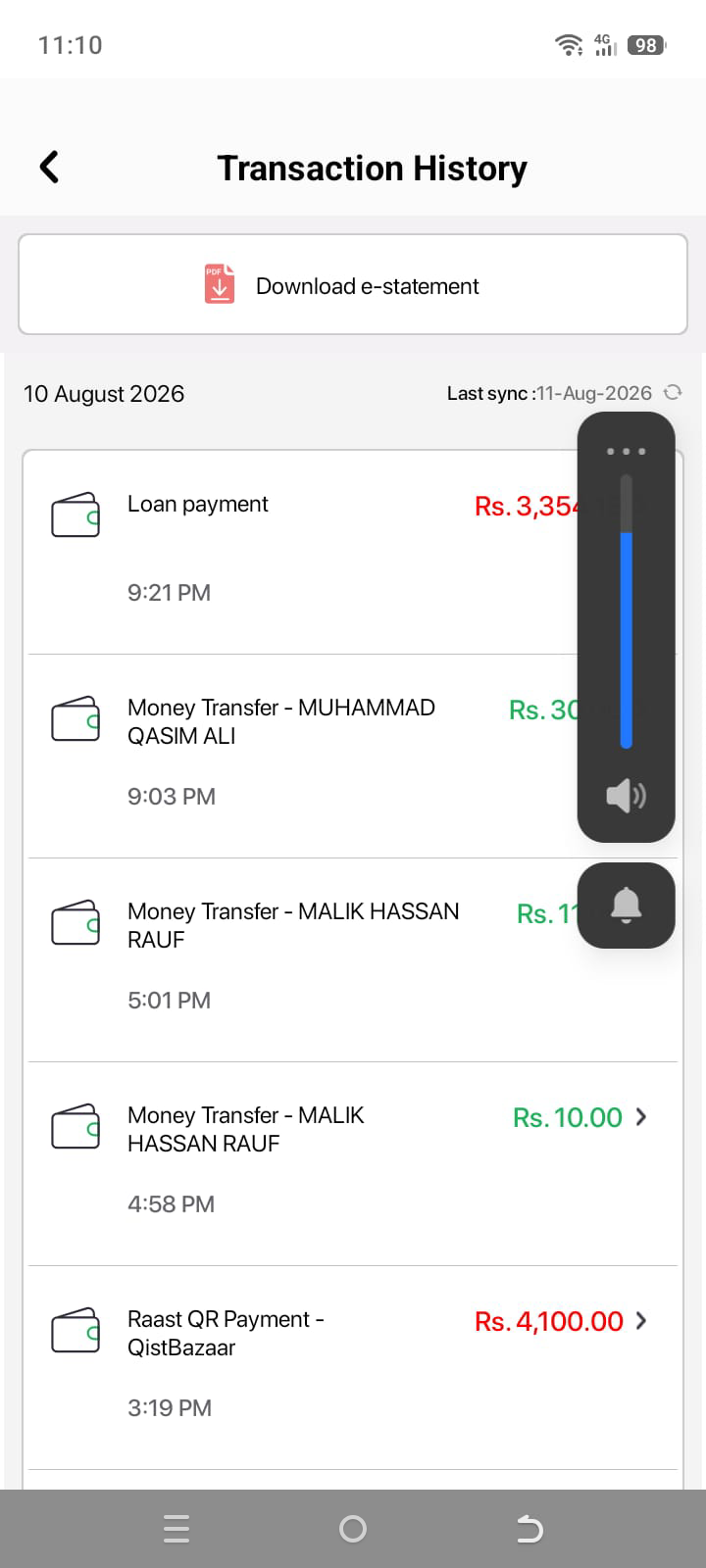
Task: Tap the Android back navigation button
Action: 529,1529
